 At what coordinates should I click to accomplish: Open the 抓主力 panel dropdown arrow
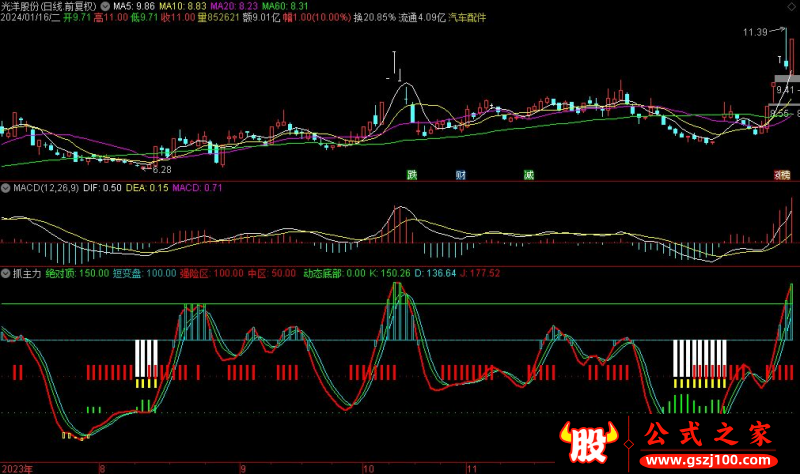(x=6, y=272)
